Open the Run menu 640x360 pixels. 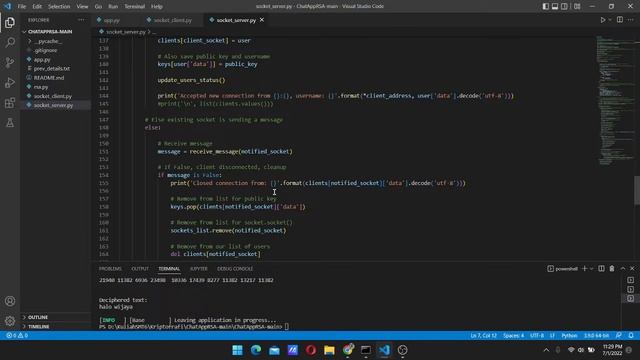coord(113,7)
